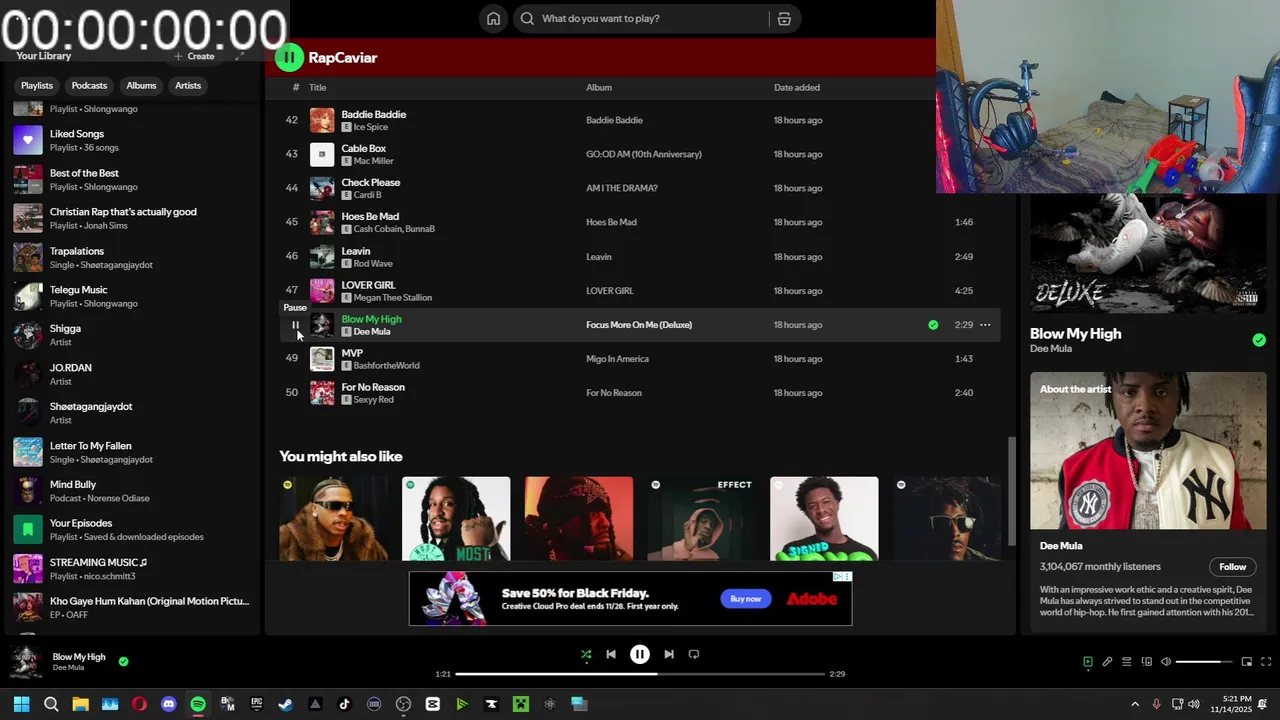
Task: Skip to previous track
Action: [611, 655]
